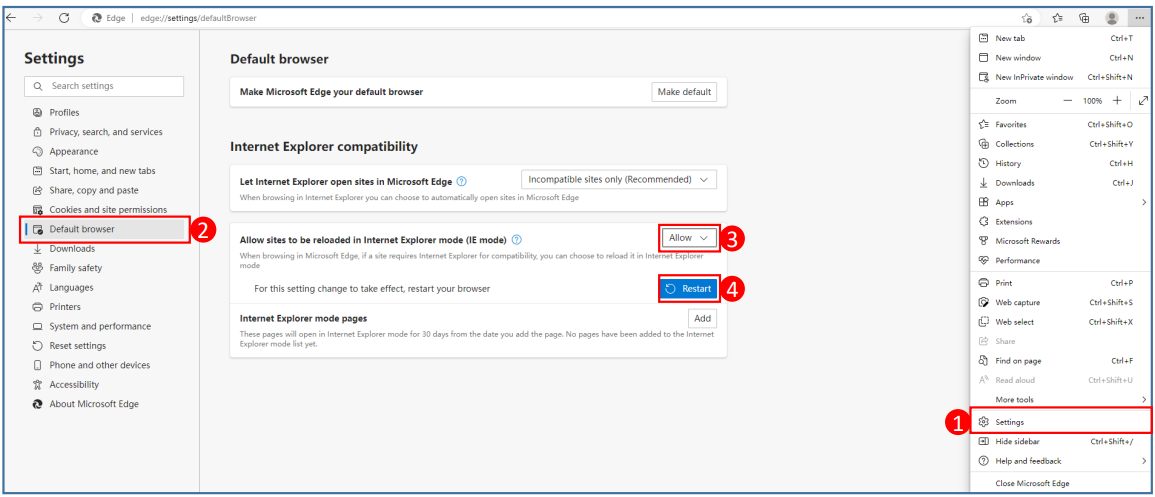The width and height of the screenshot is (1155, 497).
Task: Click Add for Internet Explorer mode pages
Action: coord(702,319)
